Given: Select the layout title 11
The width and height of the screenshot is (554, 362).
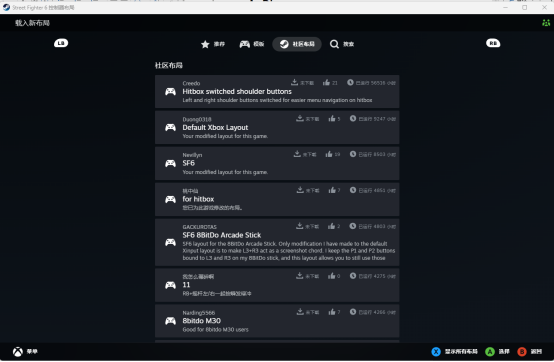Looking at the screenshot, I should pyautogui.click(x=186, y=285).
